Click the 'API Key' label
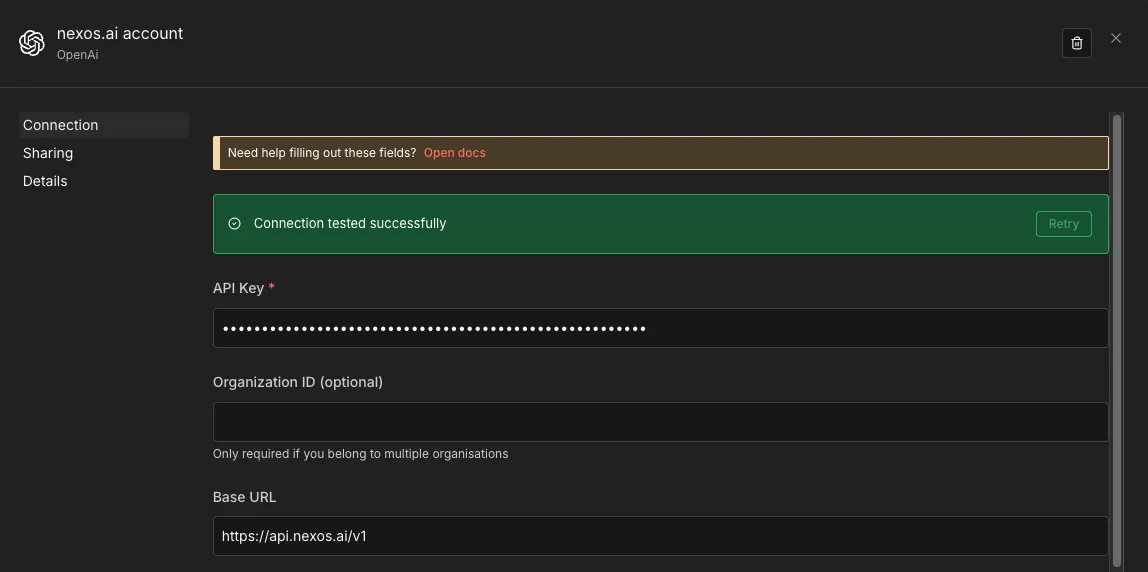Image resolution: width=1148 pixels, height=572 pixels. (238, 288)
